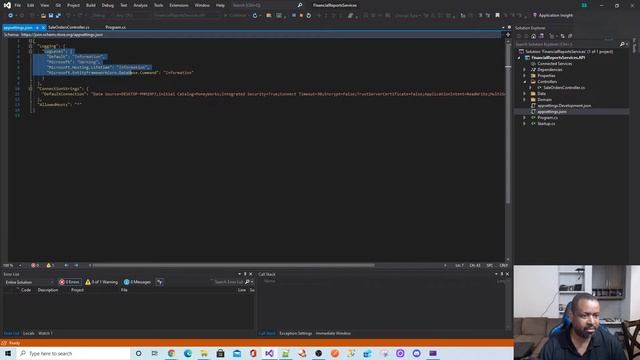Click the Stop debugging toolbar icon

pos(301,16)
